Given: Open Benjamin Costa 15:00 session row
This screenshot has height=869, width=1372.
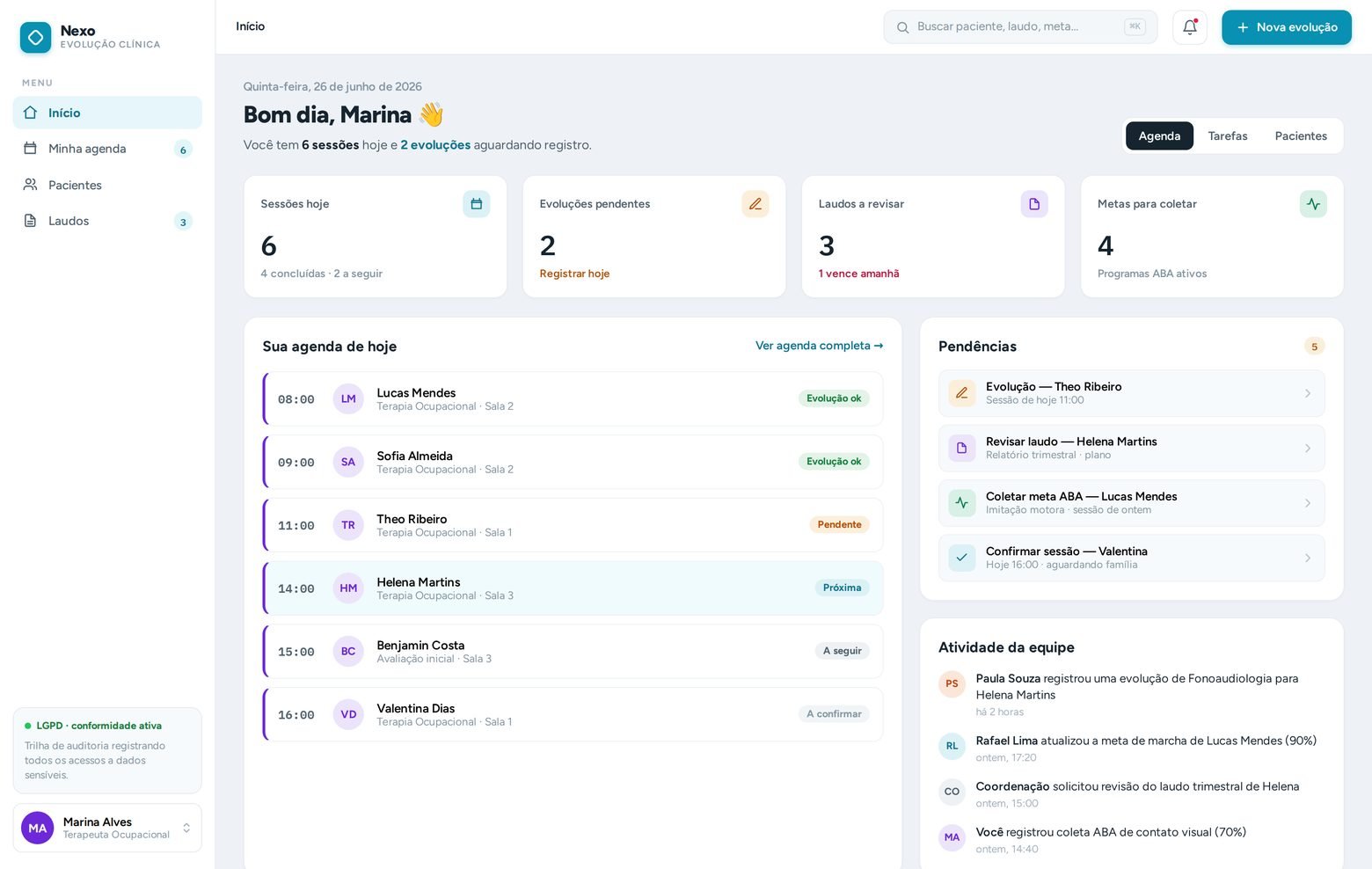Looking at the screenshot, I should pyautogui.click(x=573, y=652).
